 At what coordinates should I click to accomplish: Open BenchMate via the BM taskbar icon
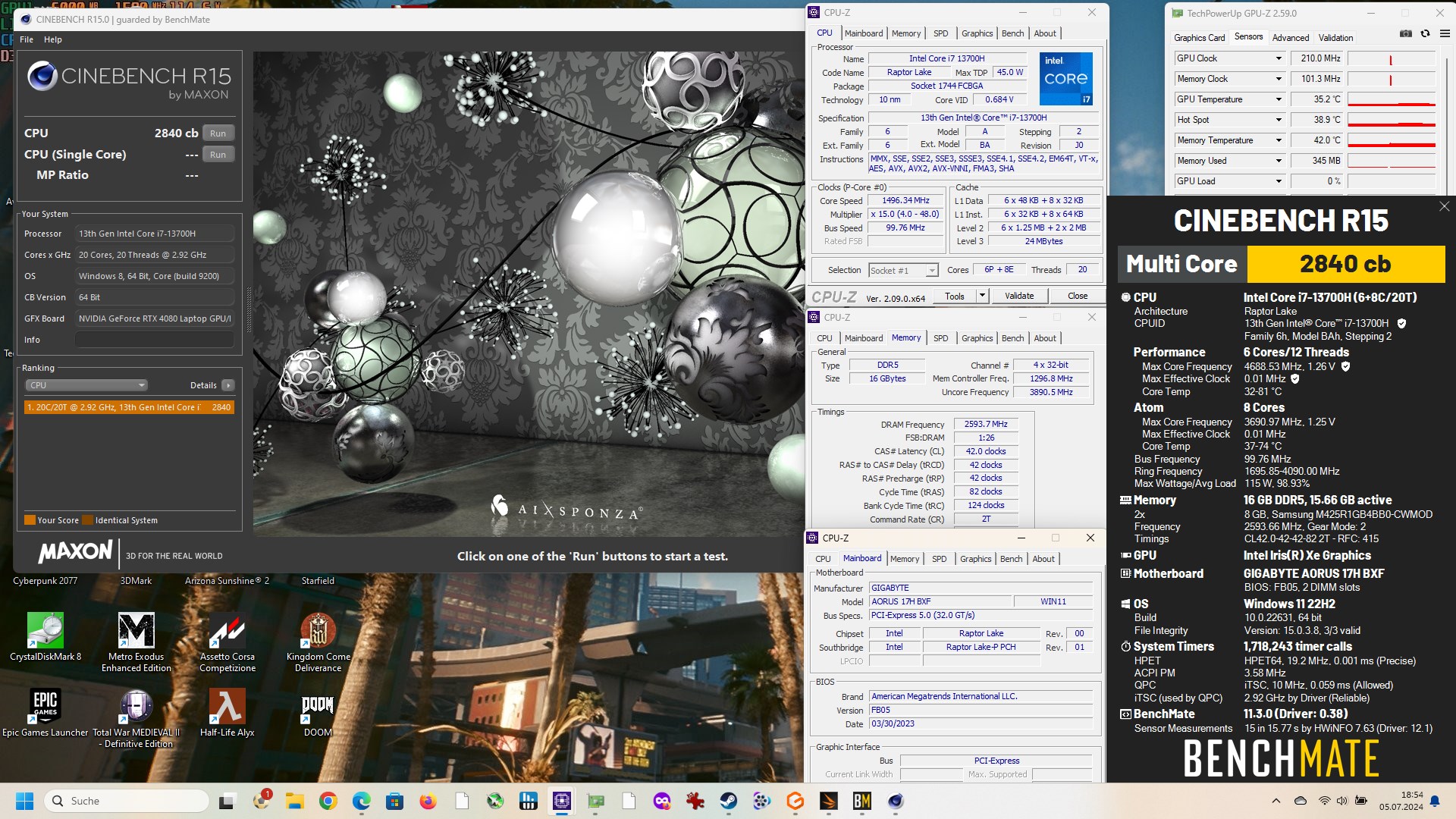862,801
